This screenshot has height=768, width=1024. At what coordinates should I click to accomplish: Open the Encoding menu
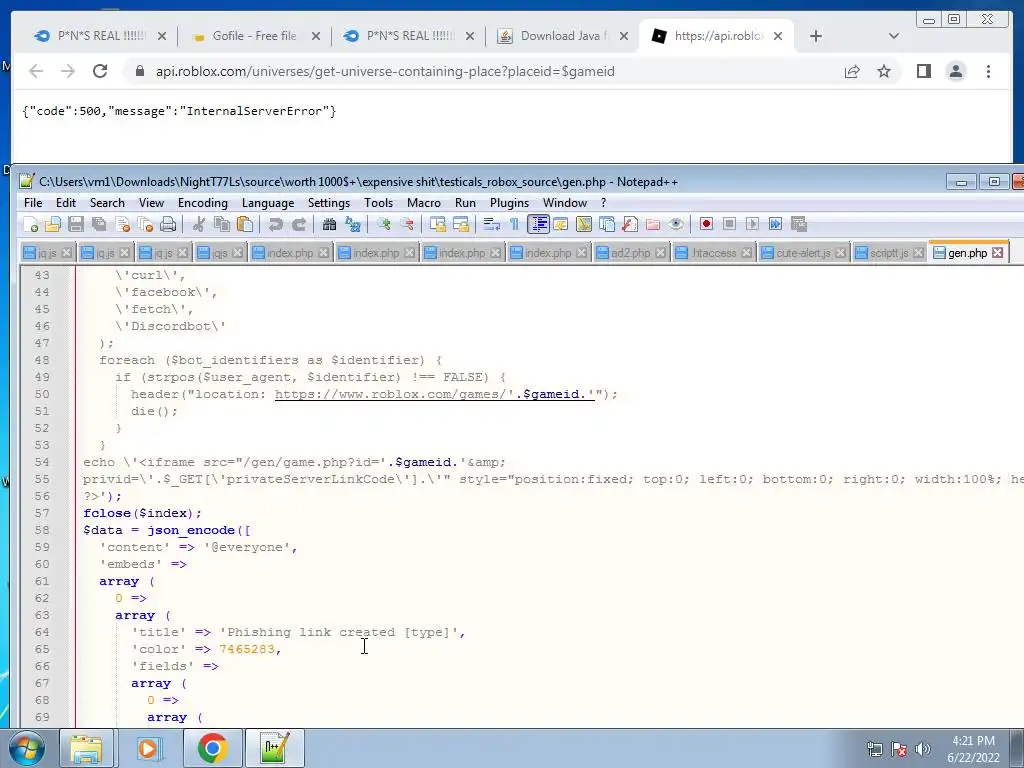tap(202, 203)
